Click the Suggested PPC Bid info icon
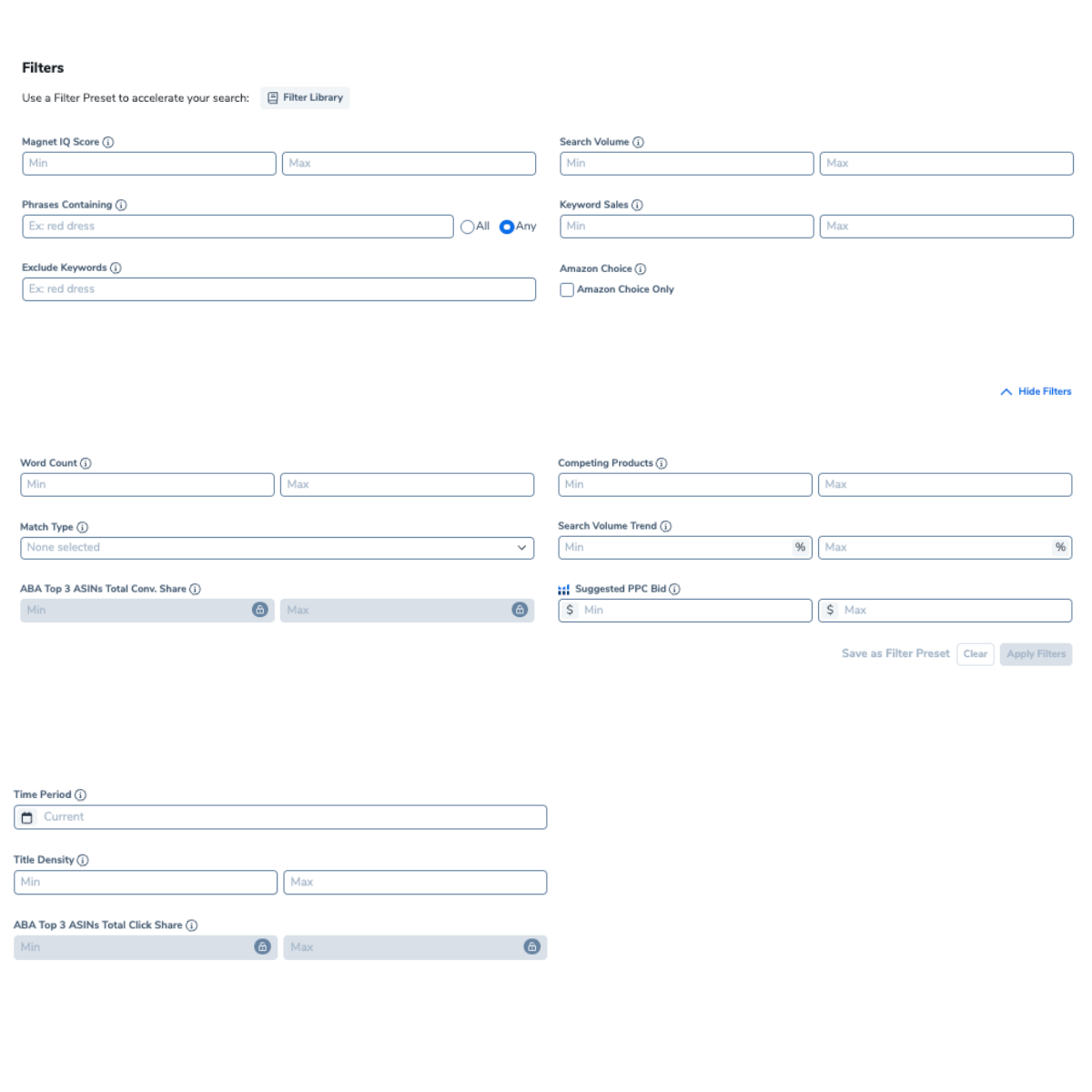 point(674,589)
